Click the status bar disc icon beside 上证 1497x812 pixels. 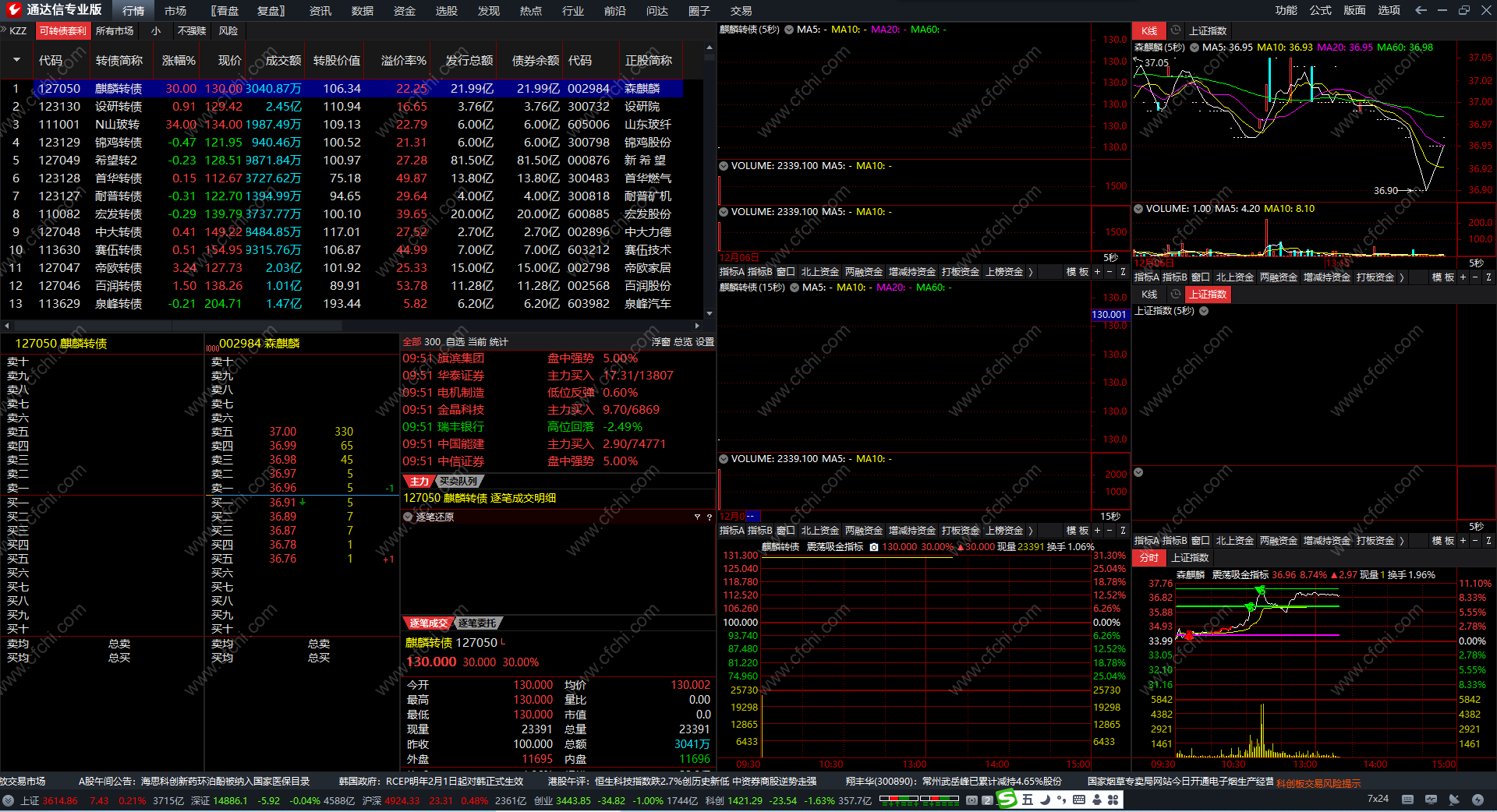9,800
